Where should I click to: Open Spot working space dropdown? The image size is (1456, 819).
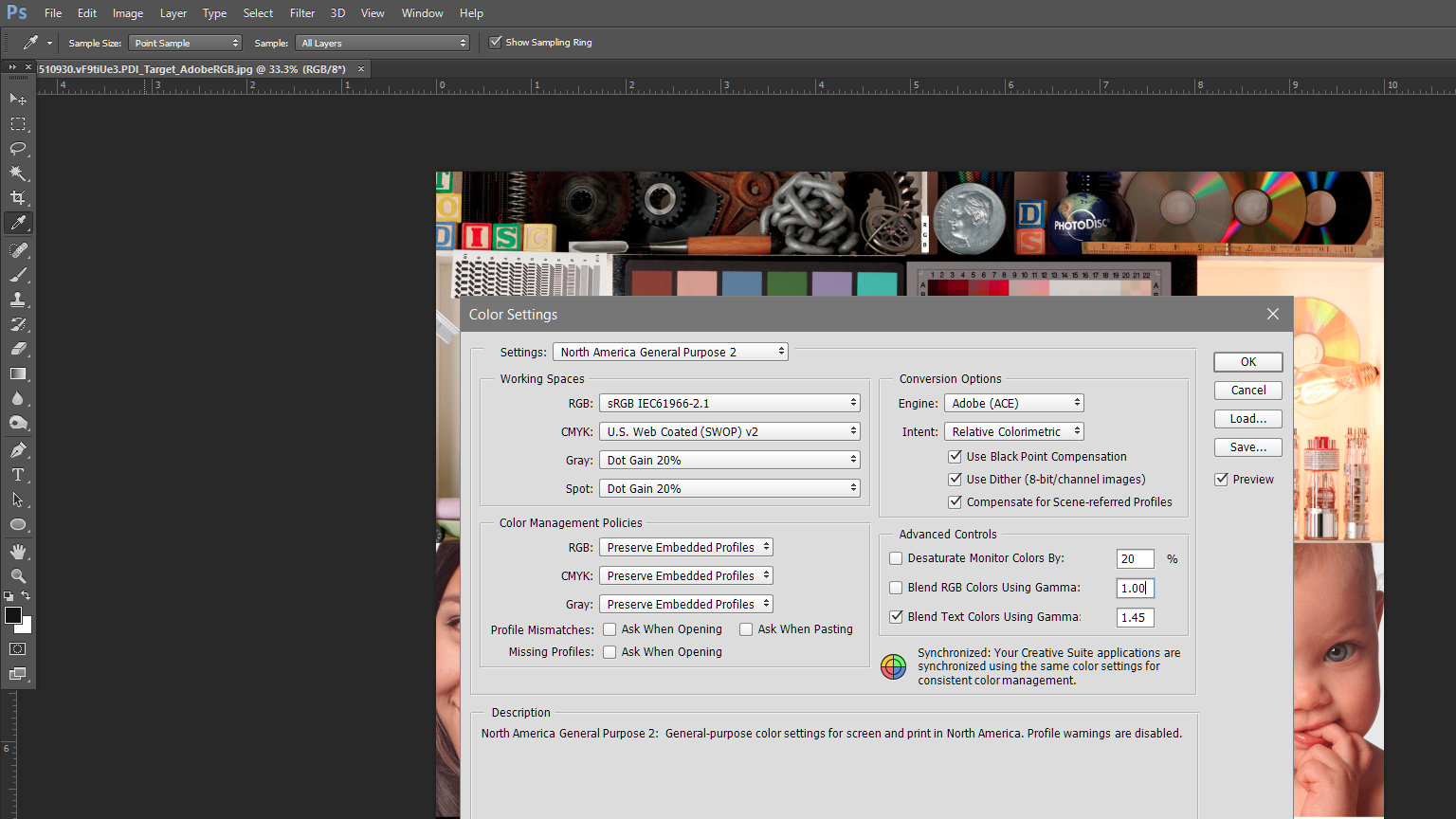[729, 488]
